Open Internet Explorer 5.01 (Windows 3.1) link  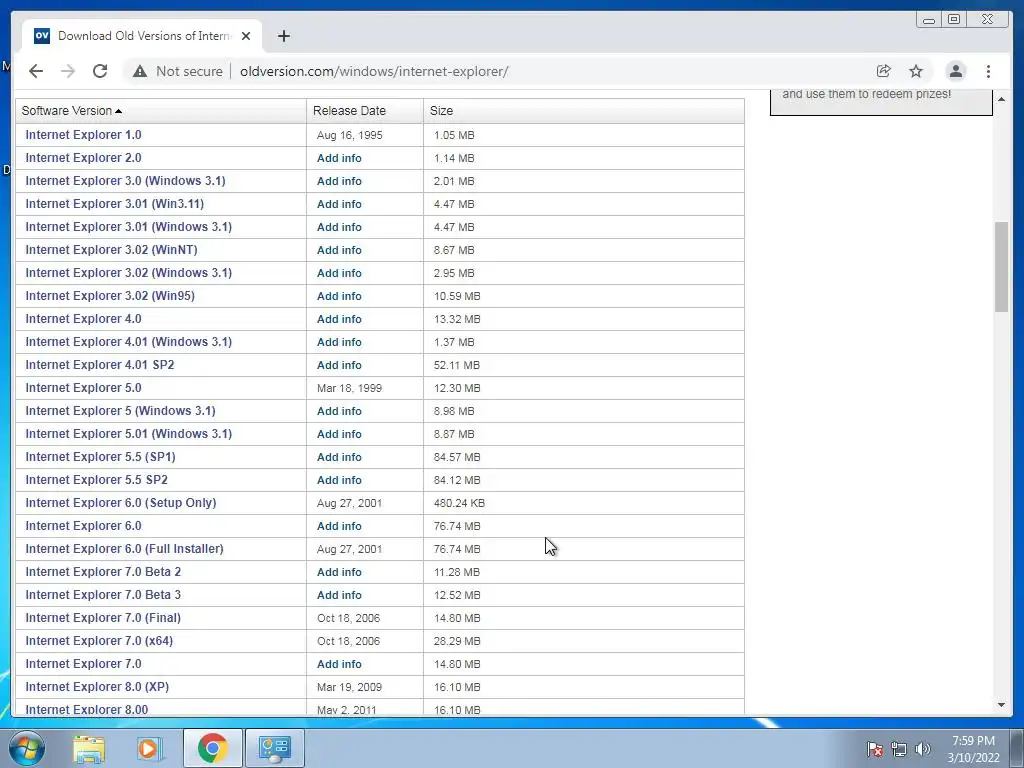pyautogui.click(x=129, y=434)
